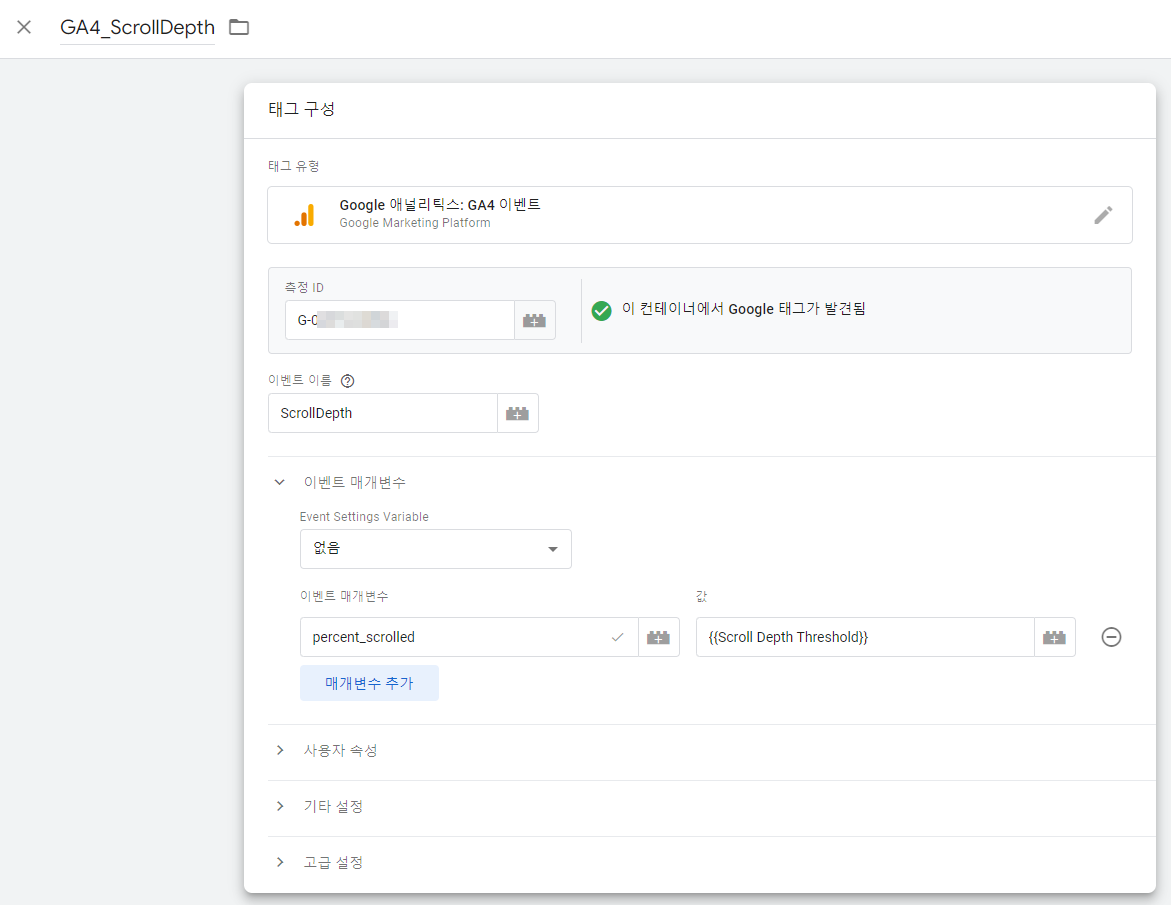Click the 이벤트 매개변수 section heading text
Viewport: 1171px width, 905px height.
(x=355, y=482)
